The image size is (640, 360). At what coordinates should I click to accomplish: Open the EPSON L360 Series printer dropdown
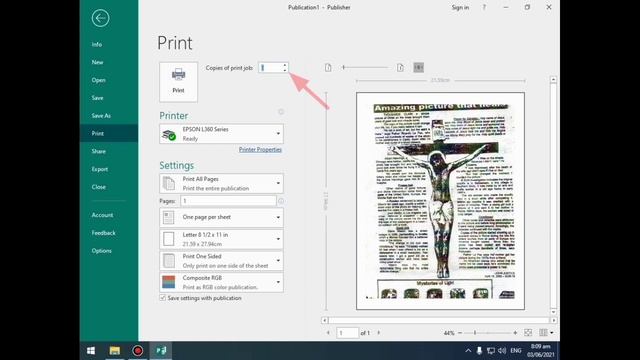[x=221, y=134]
